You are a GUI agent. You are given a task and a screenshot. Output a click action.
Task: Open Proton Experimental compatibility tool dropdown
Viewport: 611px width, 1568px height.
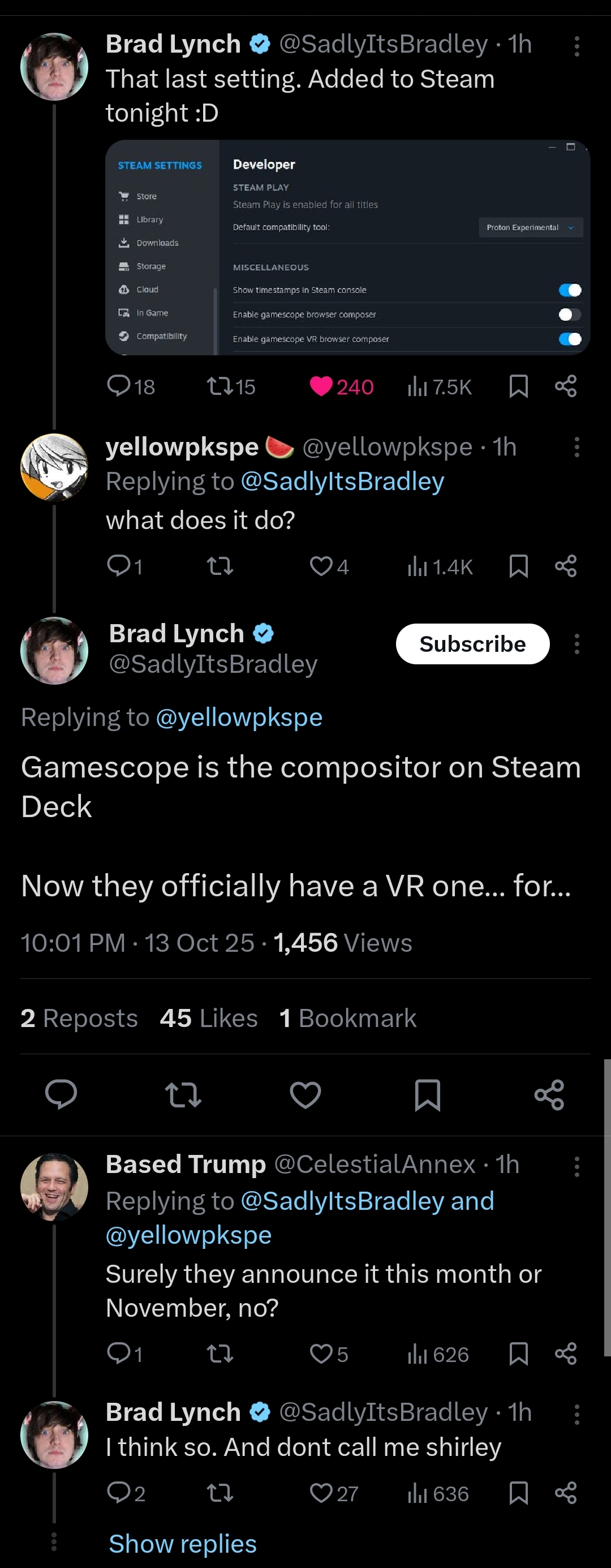530,227
